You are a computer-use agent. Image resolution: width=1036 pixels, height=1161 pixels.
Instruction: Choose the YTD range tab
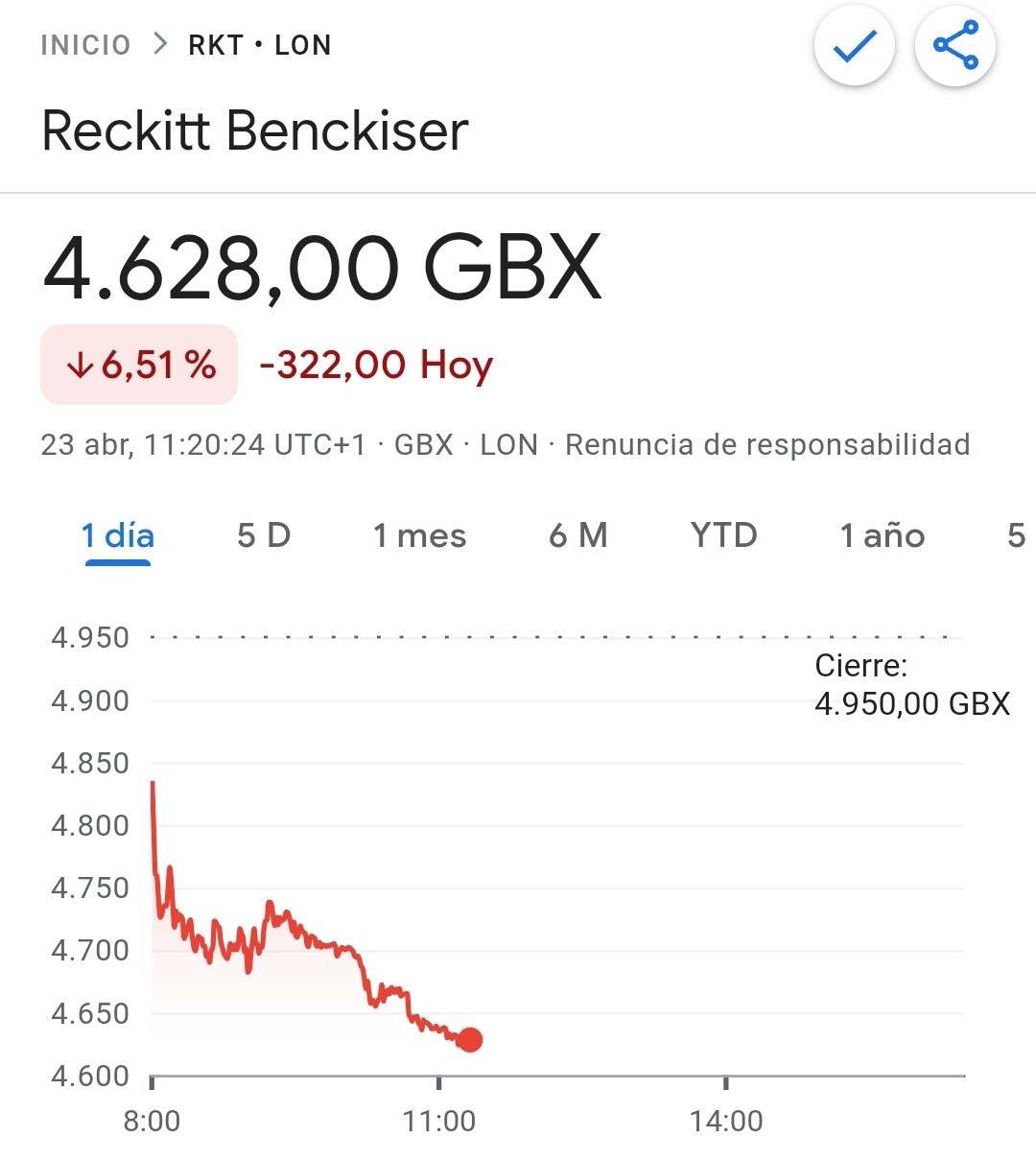(x=724, y=535)
